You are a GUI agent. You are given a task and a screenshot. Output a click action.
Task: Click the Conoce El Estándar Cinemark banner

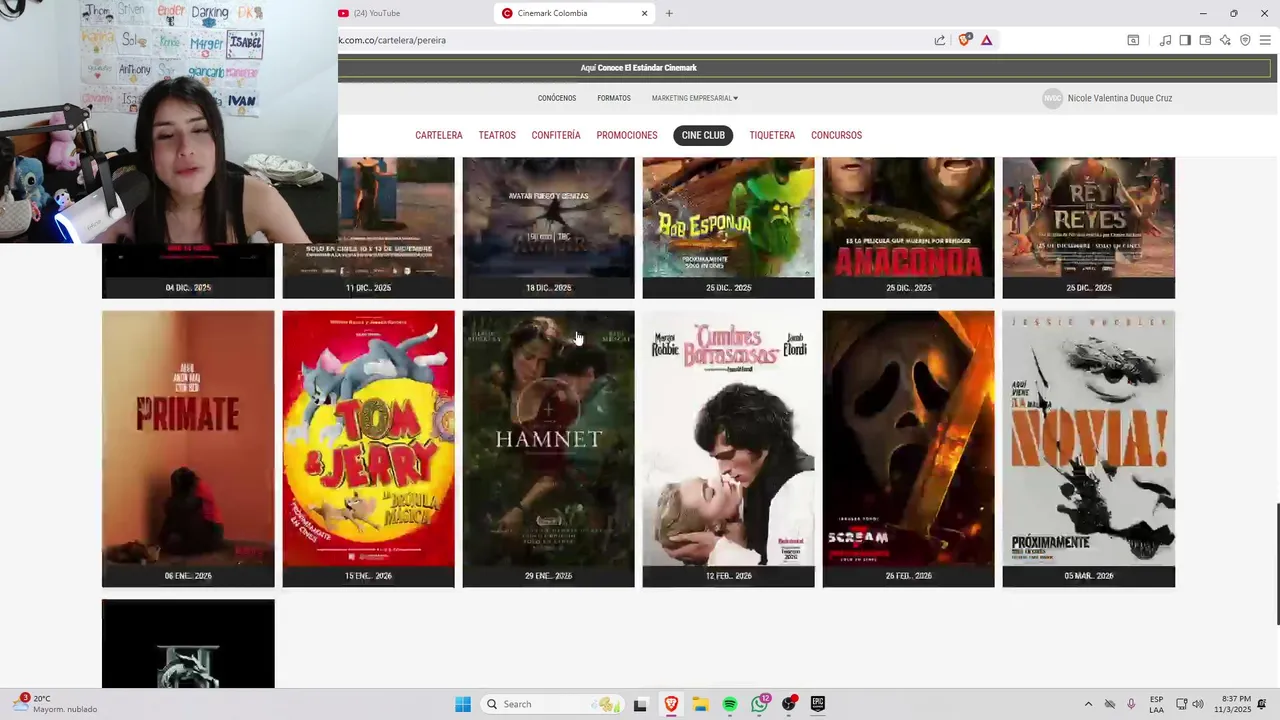(638, 68)
